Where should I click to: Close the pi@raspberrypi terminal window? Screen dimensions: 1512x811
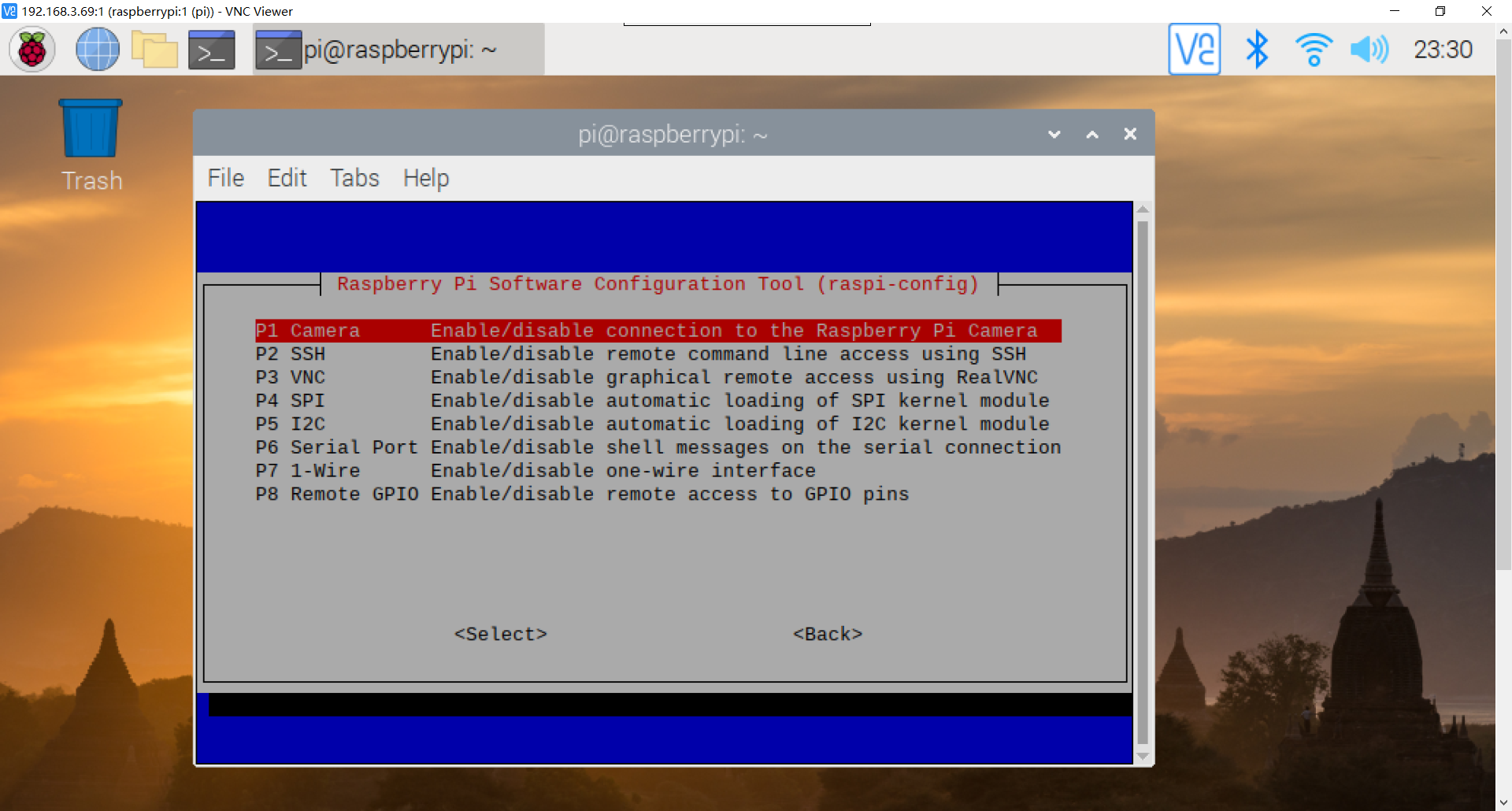pyautogui.click(x=1130, y=134)
